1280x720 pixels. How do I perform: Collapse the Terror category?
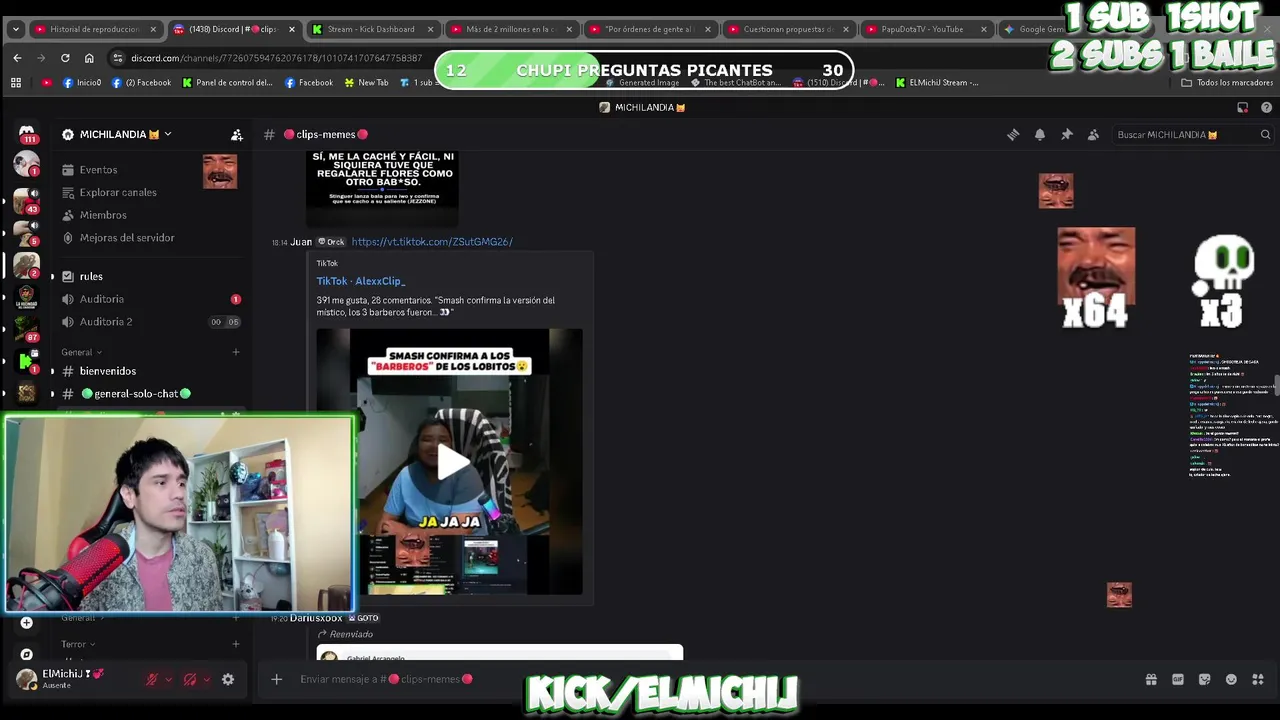click(x=78, y=644)
